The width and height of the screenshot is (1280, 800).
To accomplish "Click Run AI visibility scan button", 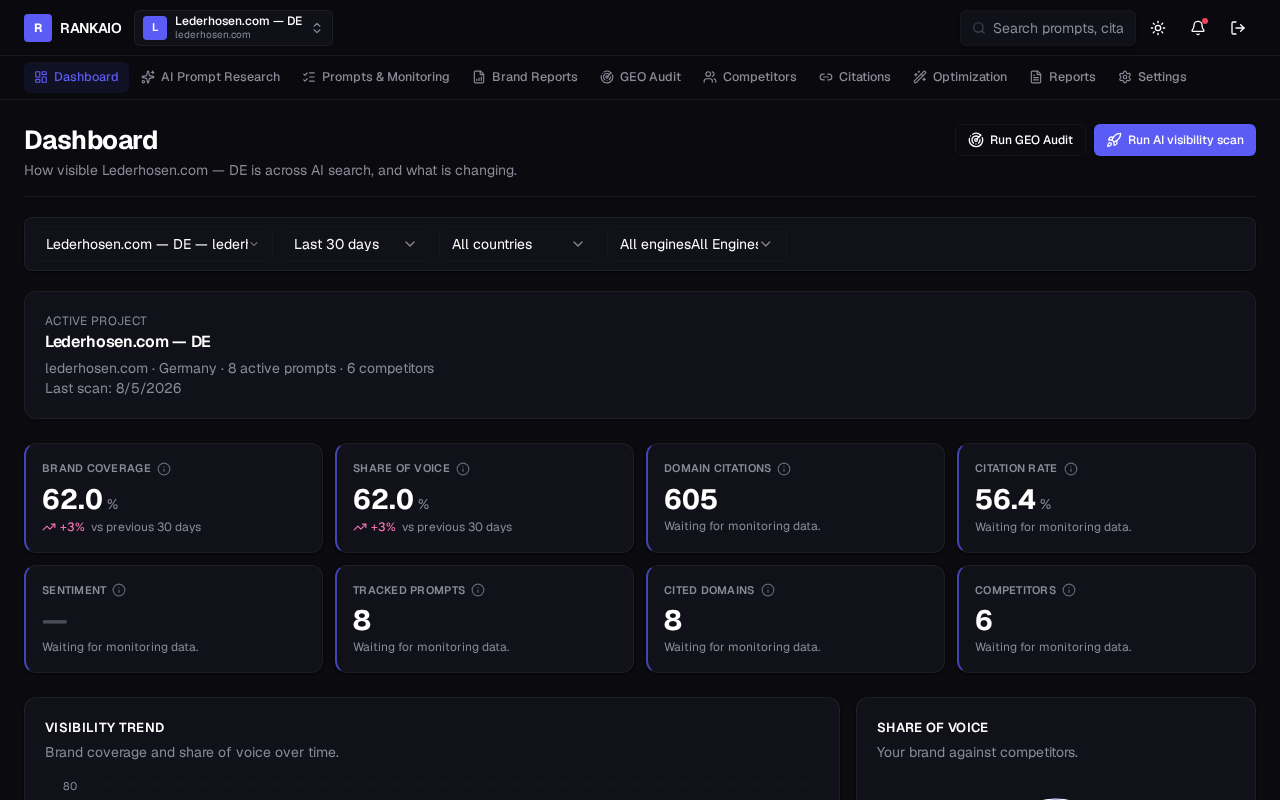I will (1175, 140).
